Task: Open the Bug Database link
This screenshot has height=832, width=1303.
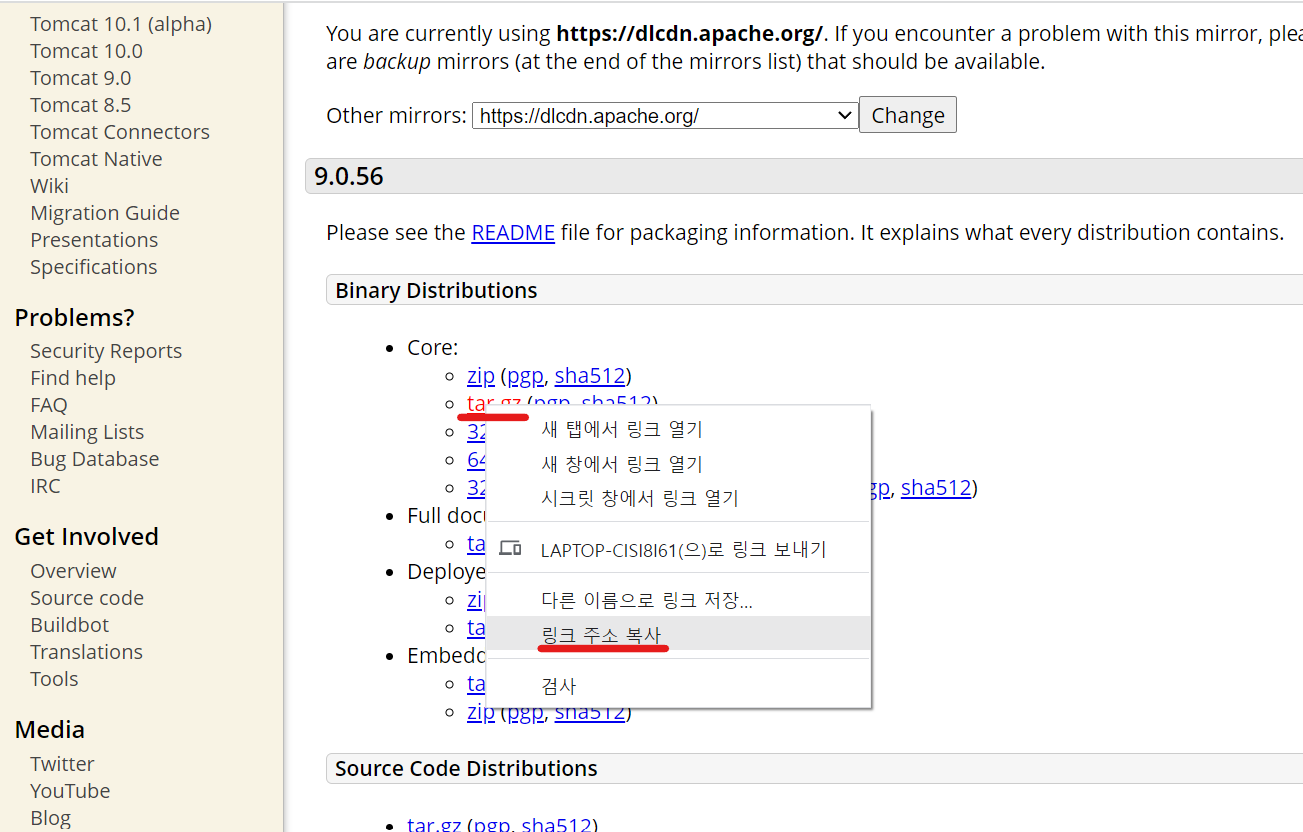Action: point(94,459)
